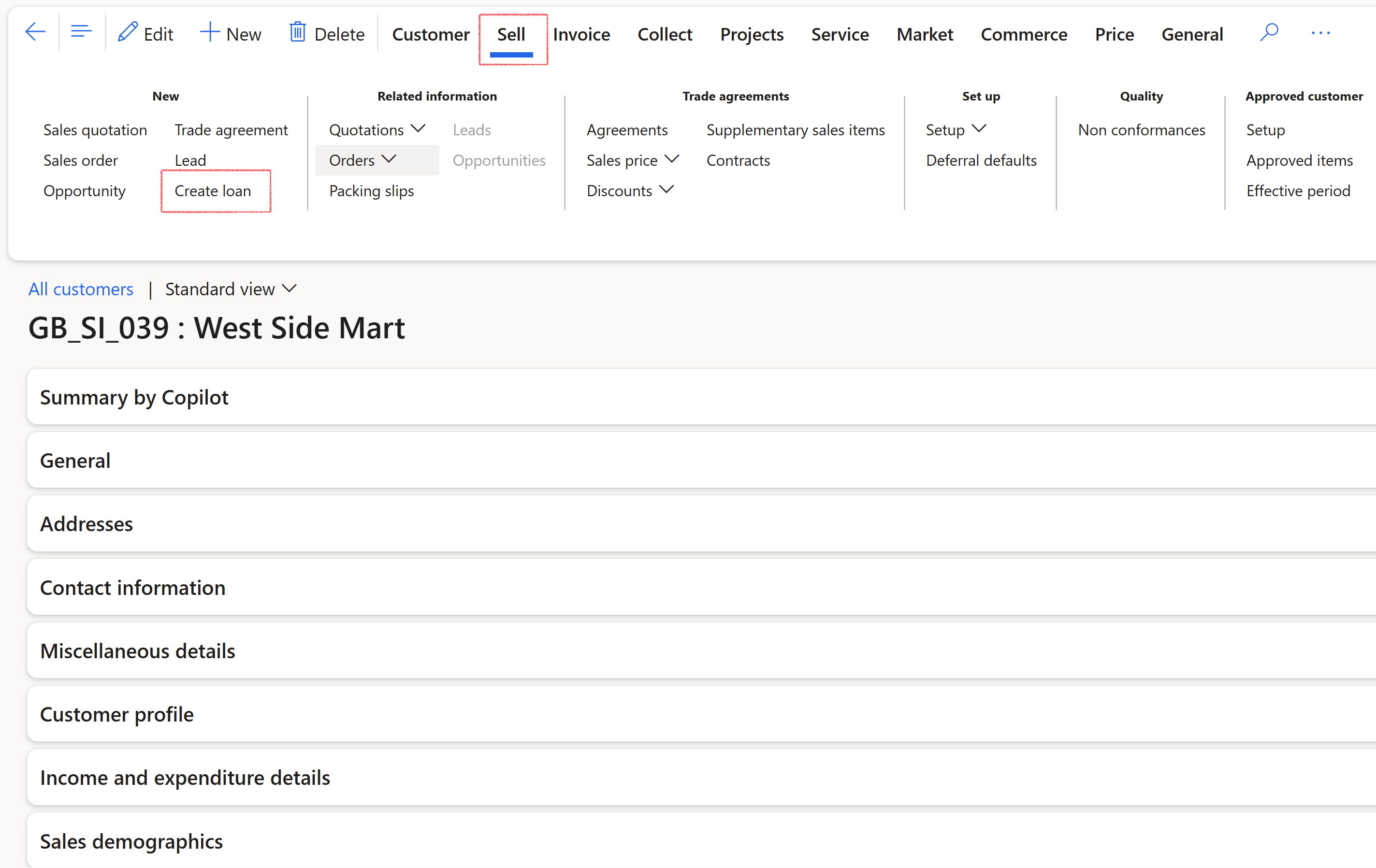Click Setup under Approved customer
This screenshot has width=1376, height=868.
click(1265, 130)
